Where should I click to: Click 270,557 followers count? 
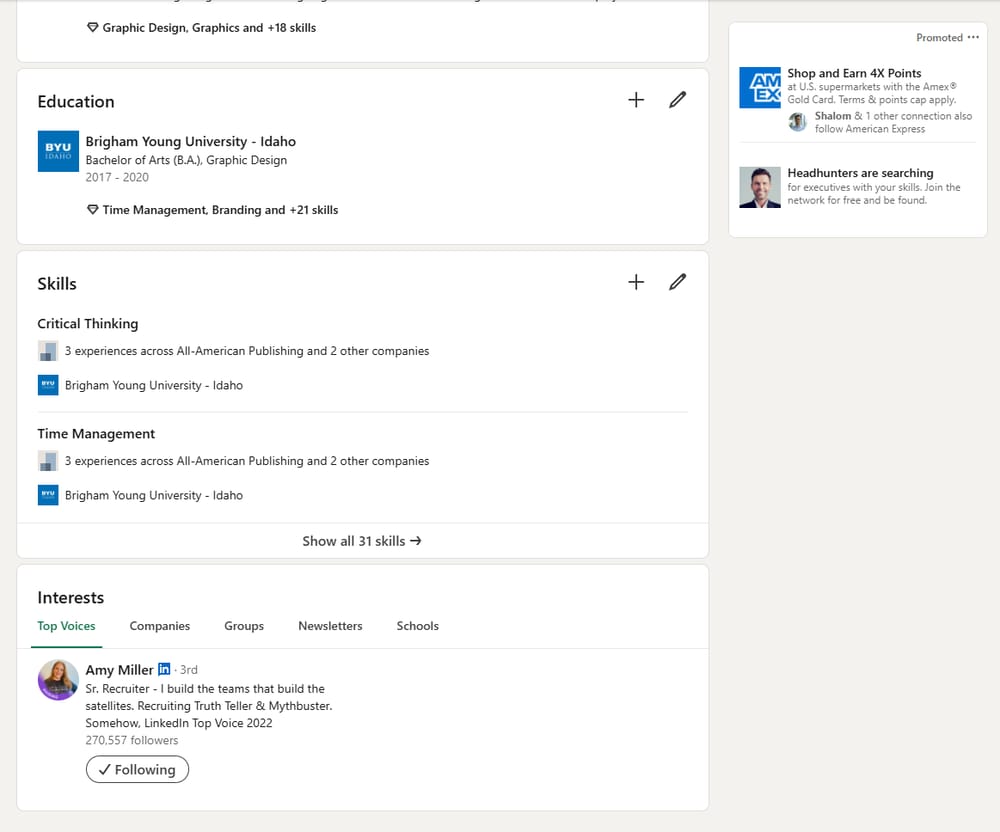pyautogui.click(x=132, y=740)
